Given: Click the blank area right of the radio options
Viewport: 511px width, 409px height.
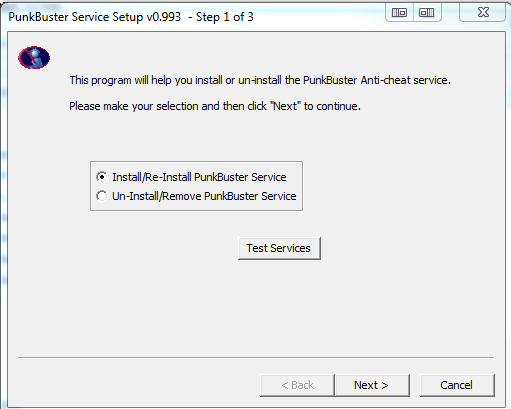Looking at the screenshot, I should tap(400, 186).
